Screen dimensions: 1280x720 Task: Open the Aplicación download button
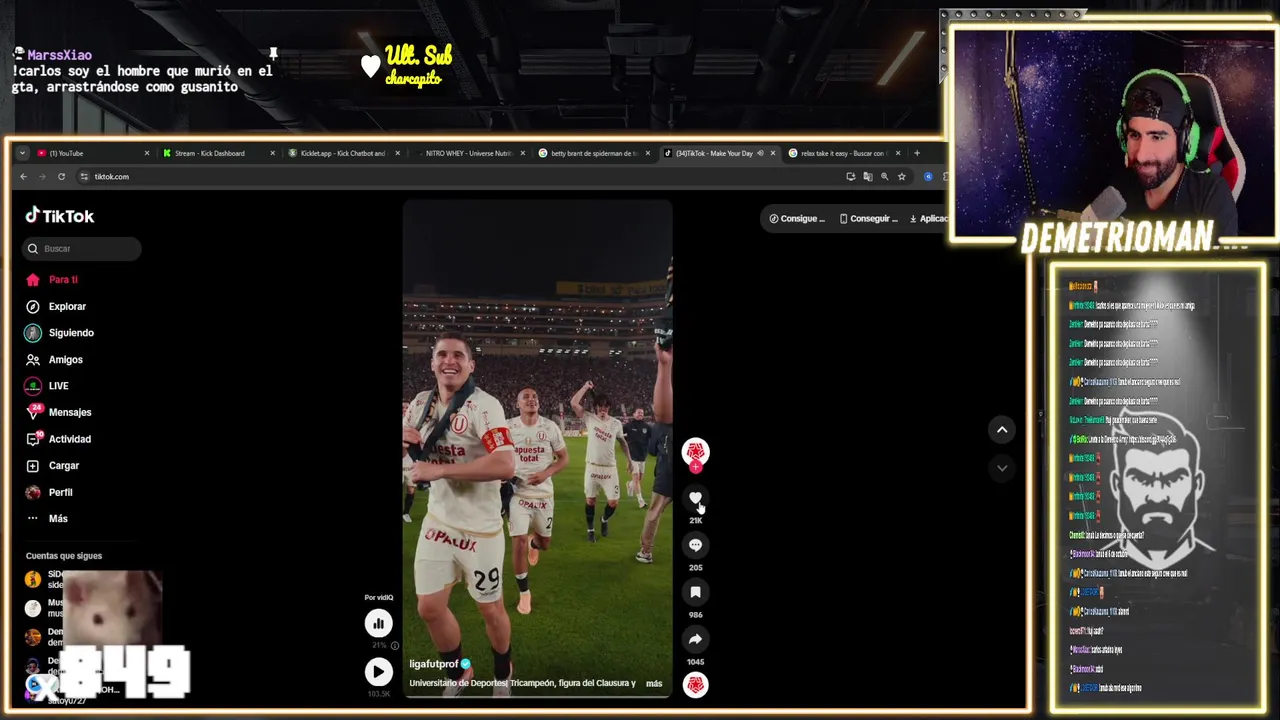click(927, 218)
